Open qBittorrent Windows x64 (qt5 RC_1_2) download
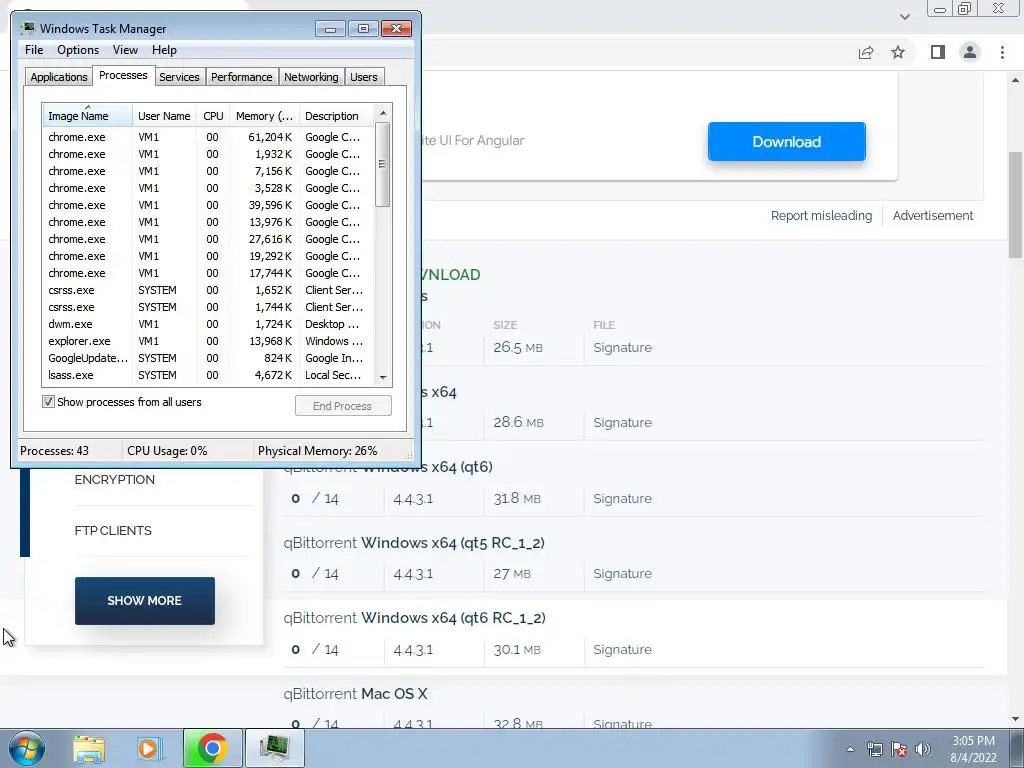The height and width of the screenshot is (768, 1024). [x=414, y=543]
